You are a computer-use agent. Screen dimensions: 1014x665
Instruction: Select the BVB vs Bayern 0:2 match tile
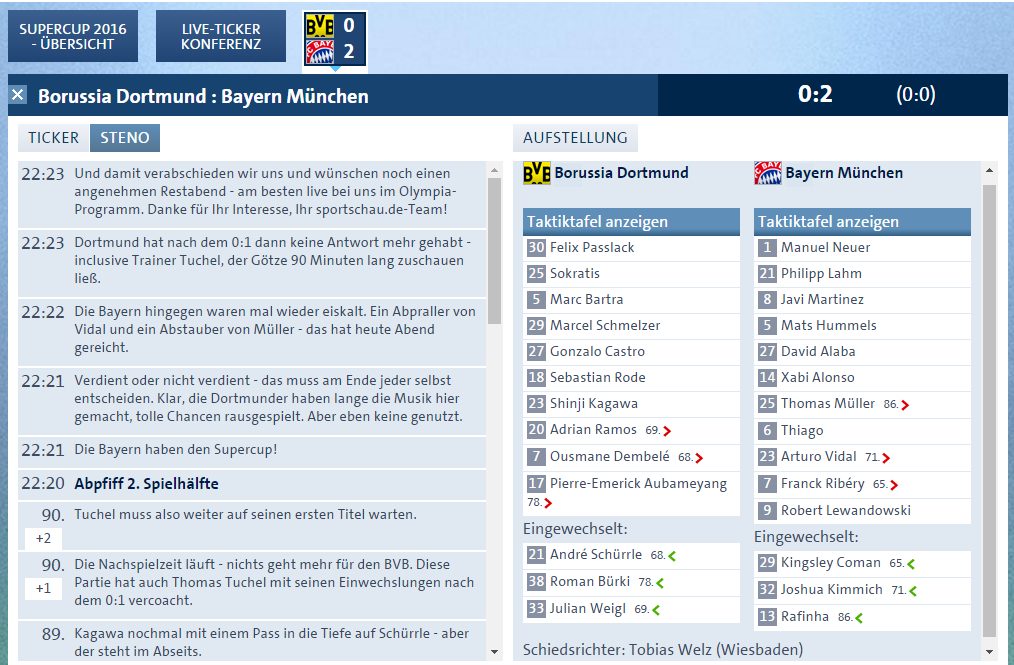pos(335,39)
